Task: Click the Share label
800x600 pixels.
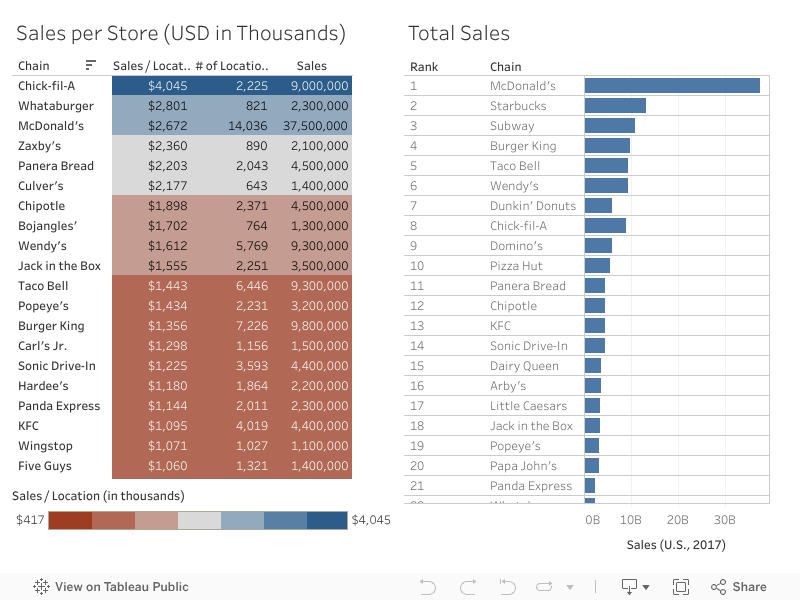Action: (x=749, y=587)
